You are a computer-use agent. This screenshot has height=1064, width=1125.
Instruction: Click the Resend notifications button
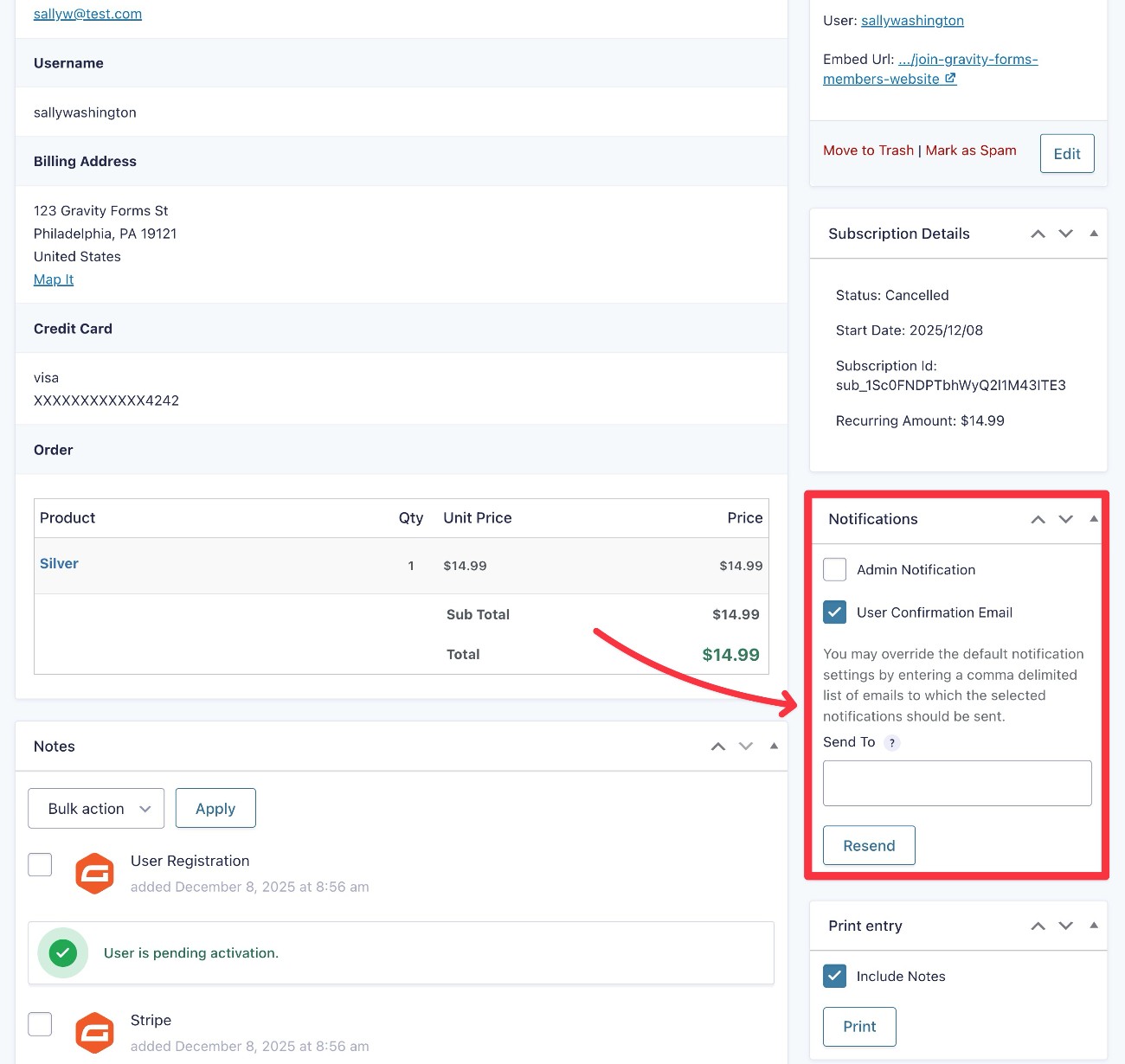[x=869, y=845]
